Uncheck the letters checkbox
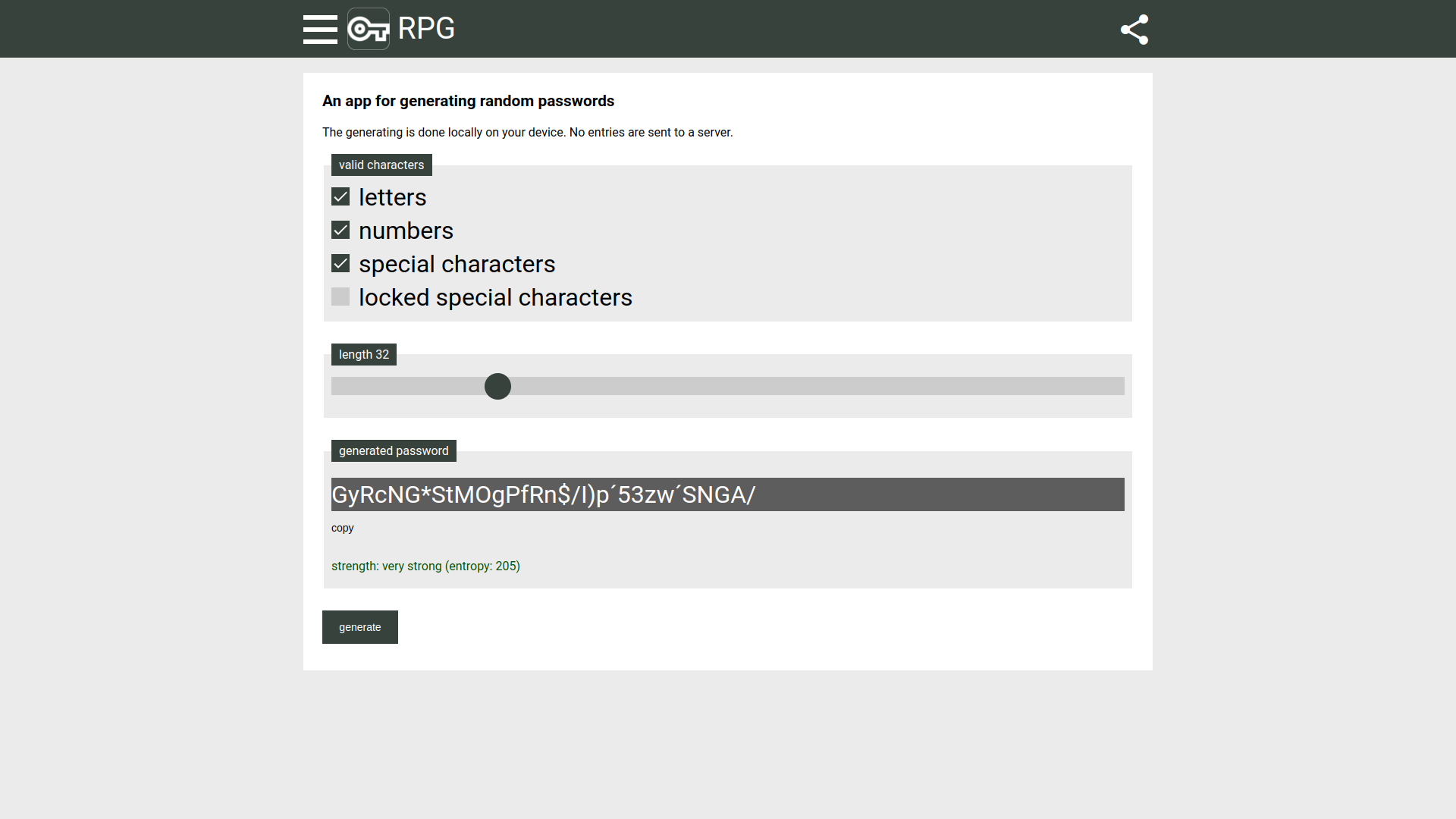 click(340, 197)
